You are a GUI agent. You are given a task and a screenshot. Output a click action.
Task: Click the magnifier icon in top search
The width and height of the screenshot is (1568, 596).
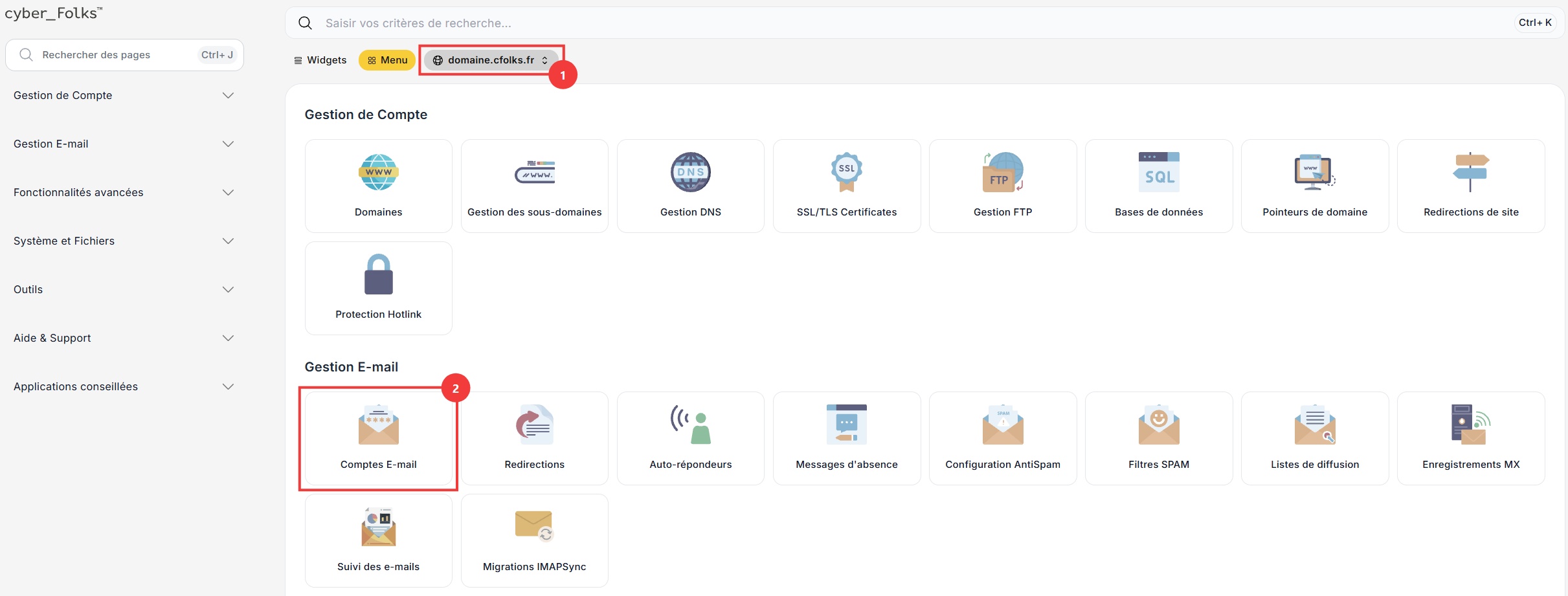305,23
